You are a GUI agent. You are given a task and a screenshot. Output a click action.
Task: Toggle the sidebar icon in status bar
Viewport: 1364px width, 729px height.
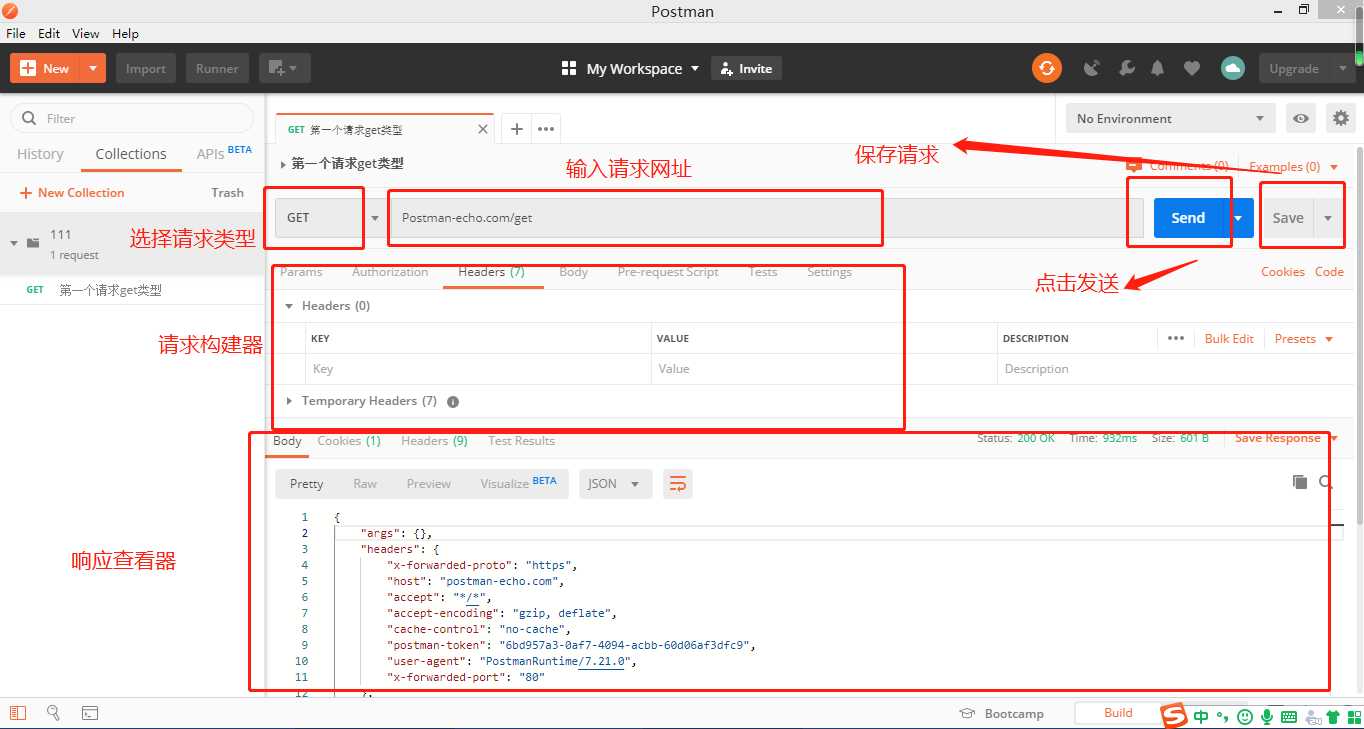pos(18,713)
